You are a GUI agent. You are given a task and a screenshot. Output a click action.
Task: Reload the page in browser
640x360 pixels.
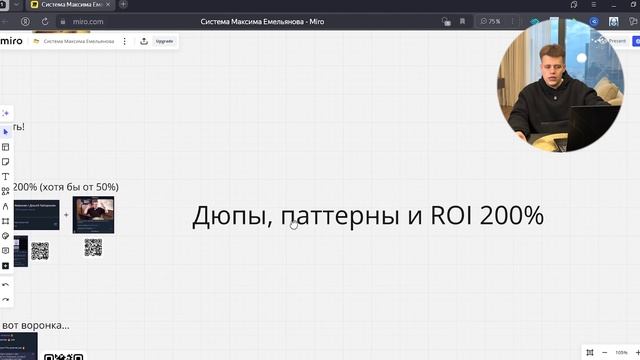click(x=45, y=22)
